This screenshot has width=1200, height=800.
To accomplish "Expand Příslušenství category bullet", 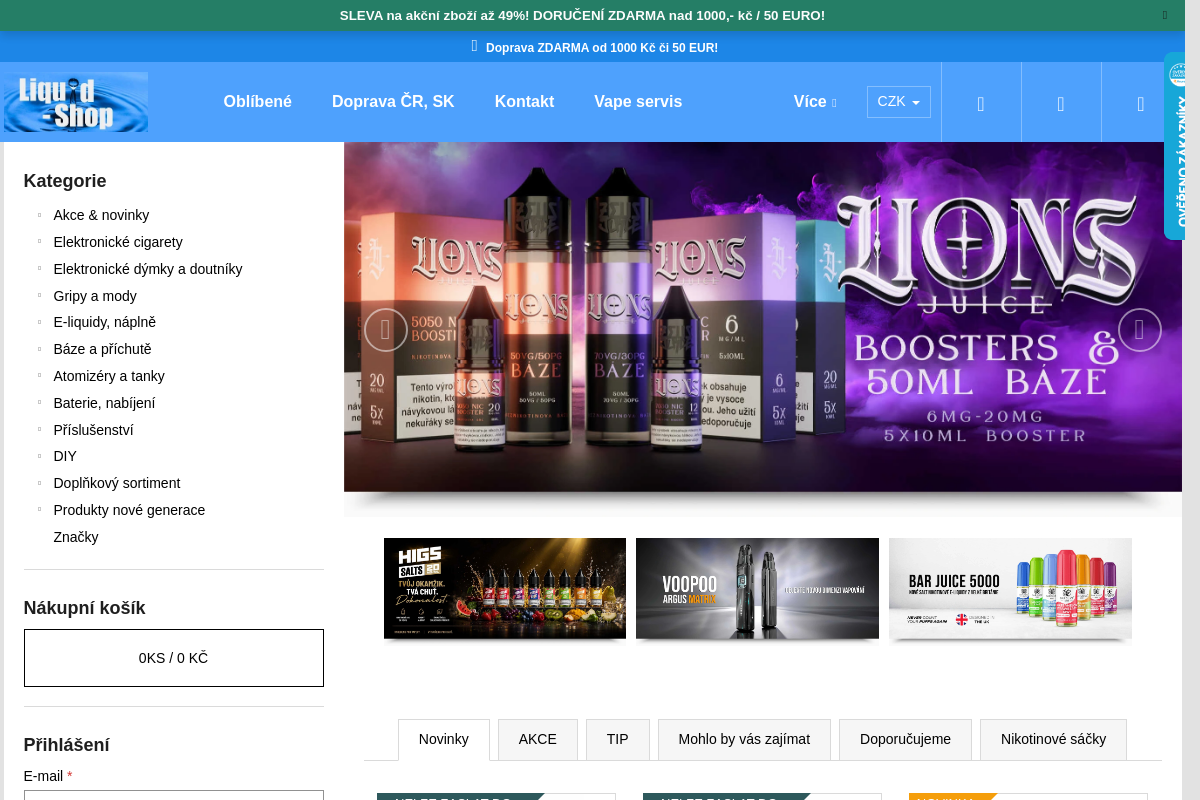I will pyautogui.click(x=39, y=430).
